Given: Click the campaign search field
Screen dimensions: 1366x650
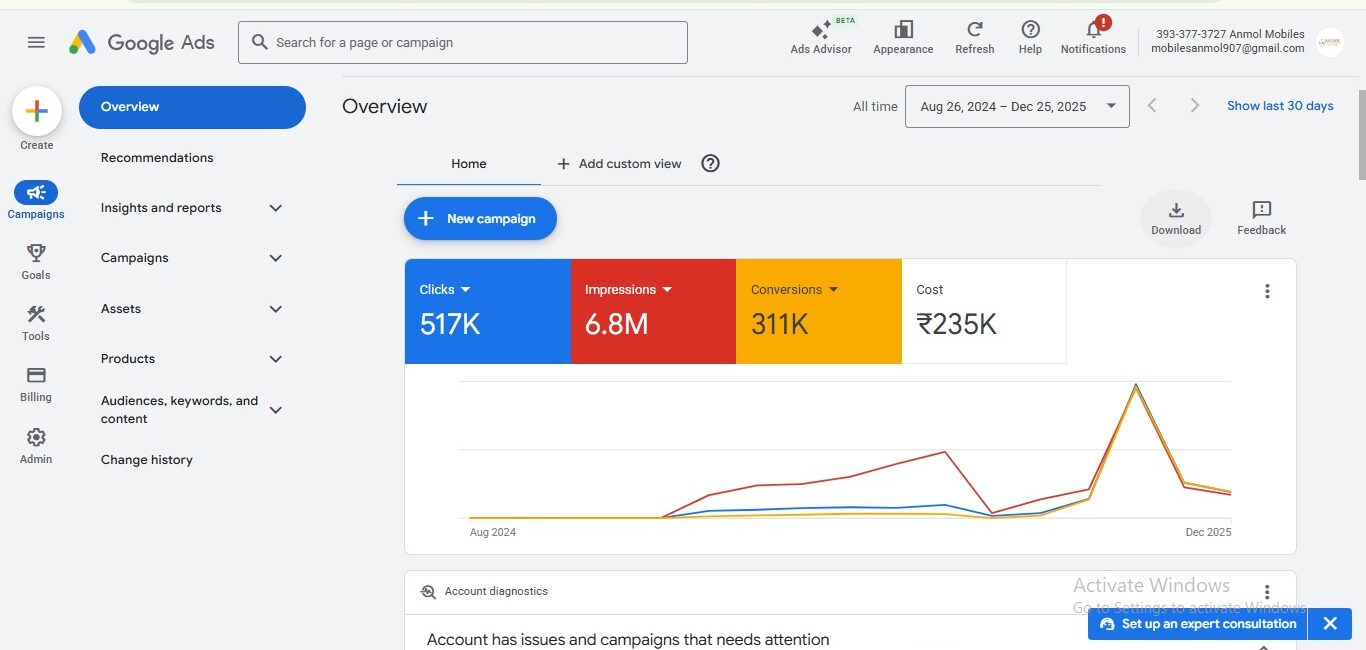Looking at the screenshot, I should (x=463, y=43).
